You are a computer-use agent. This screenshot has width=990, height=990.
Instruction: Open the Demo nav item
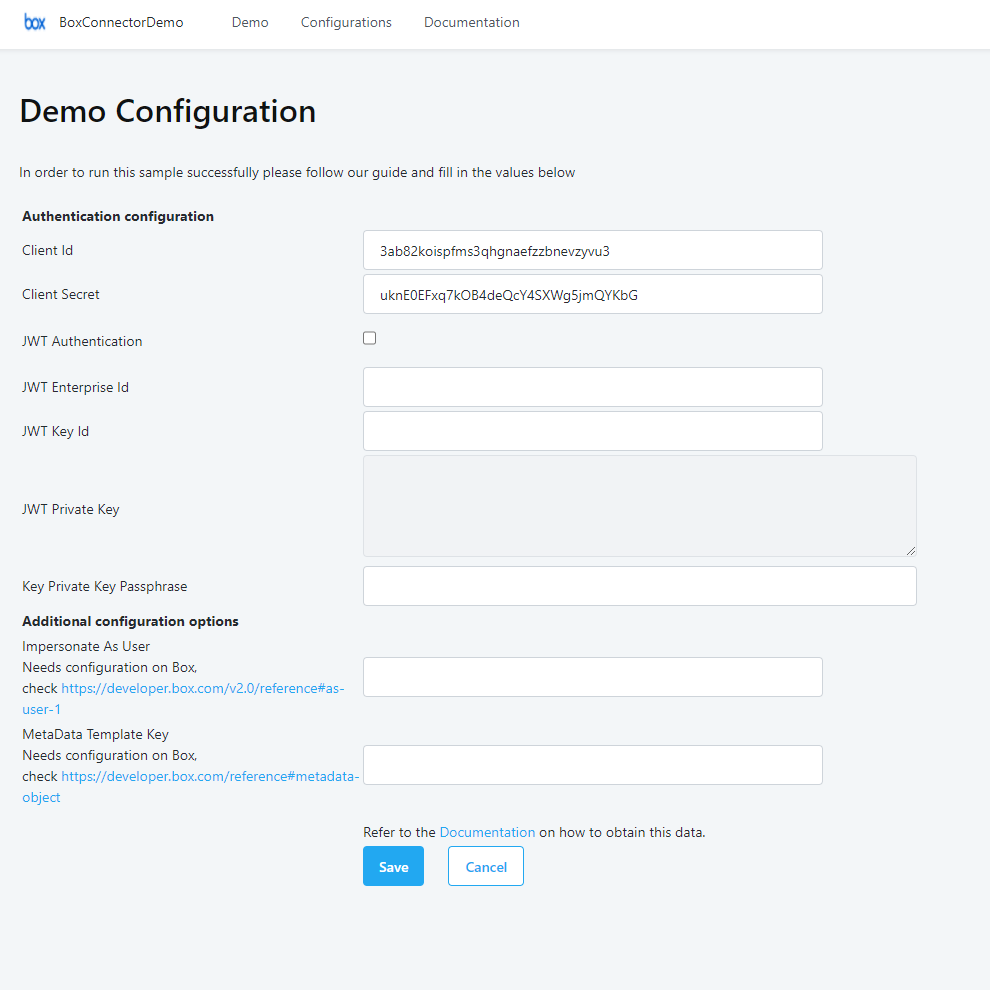pos(250,22)
